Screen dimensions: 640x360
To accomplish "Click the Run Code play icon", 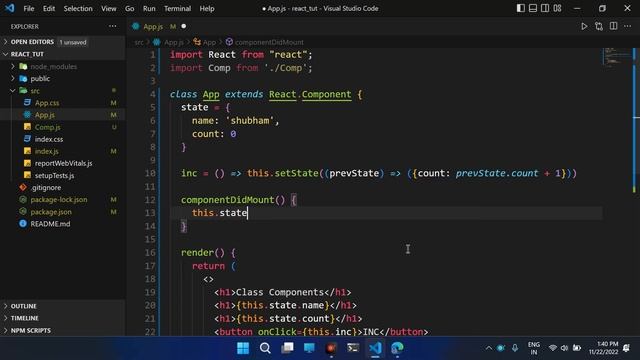I will (584, 27).
